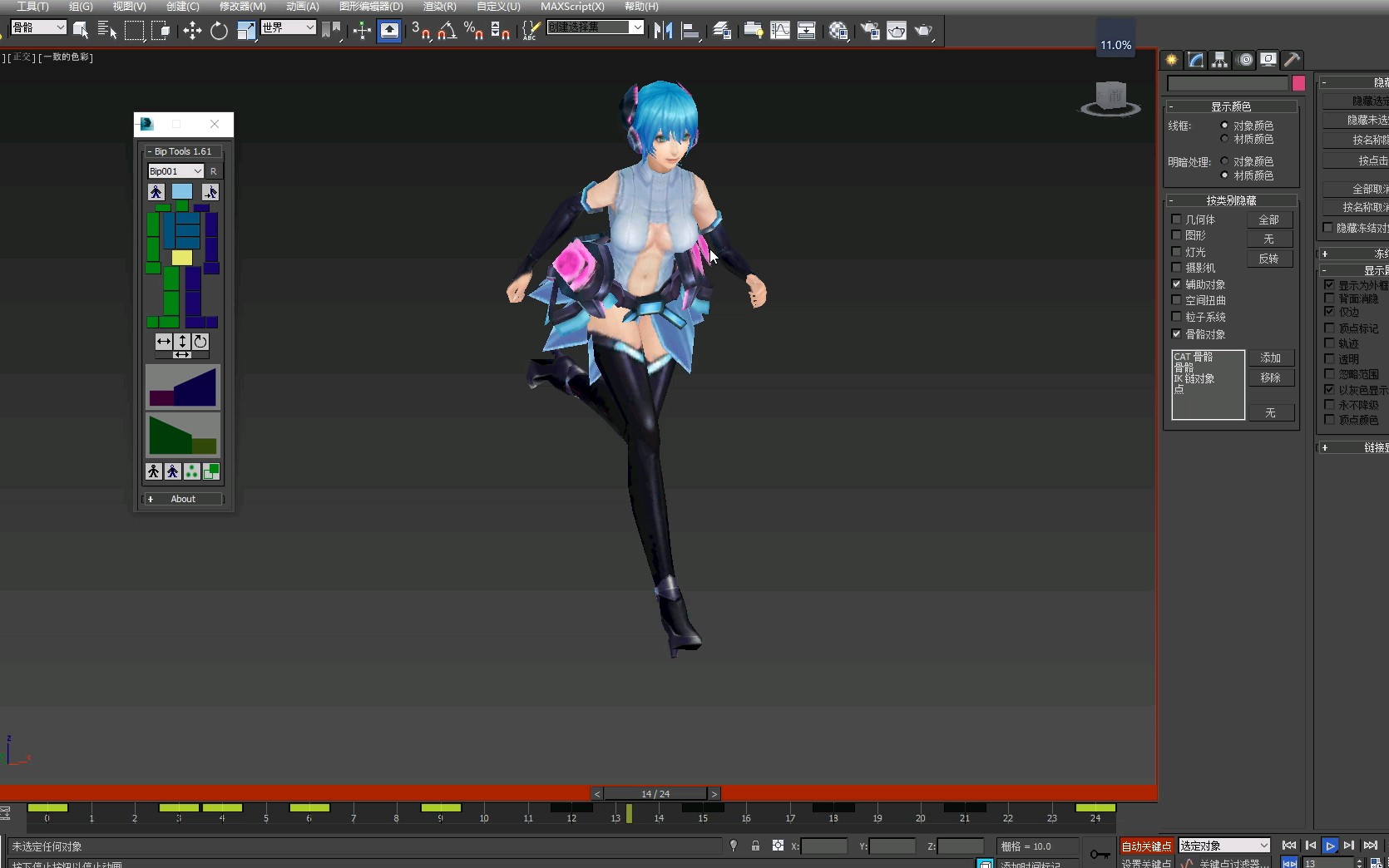This screenshot has width=1389, height=868.
Task: Open the Select by Name list
Action: click(x=106, y=31)
